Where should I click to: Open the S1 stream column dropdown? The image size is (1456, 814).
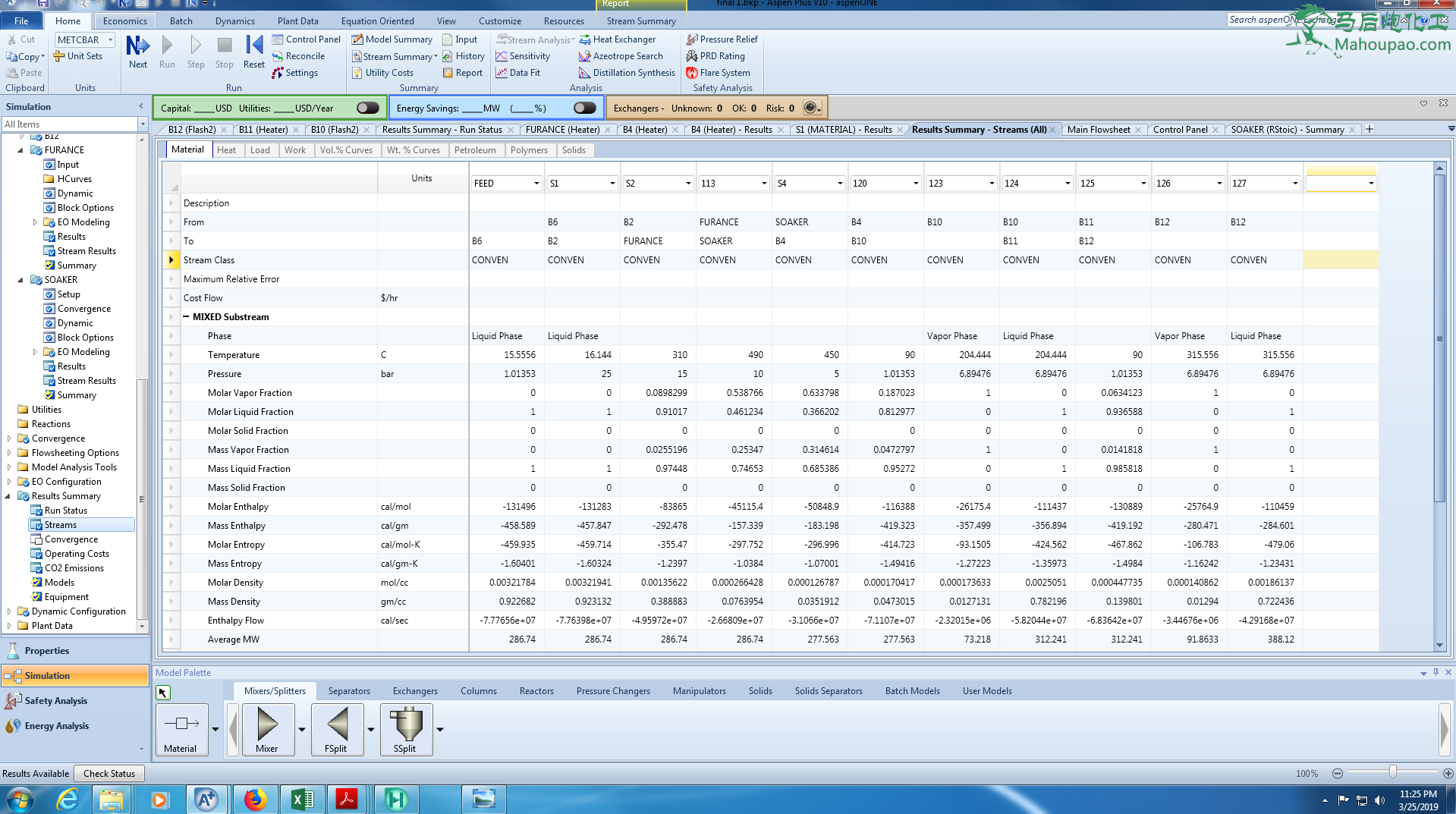point(612,184)
